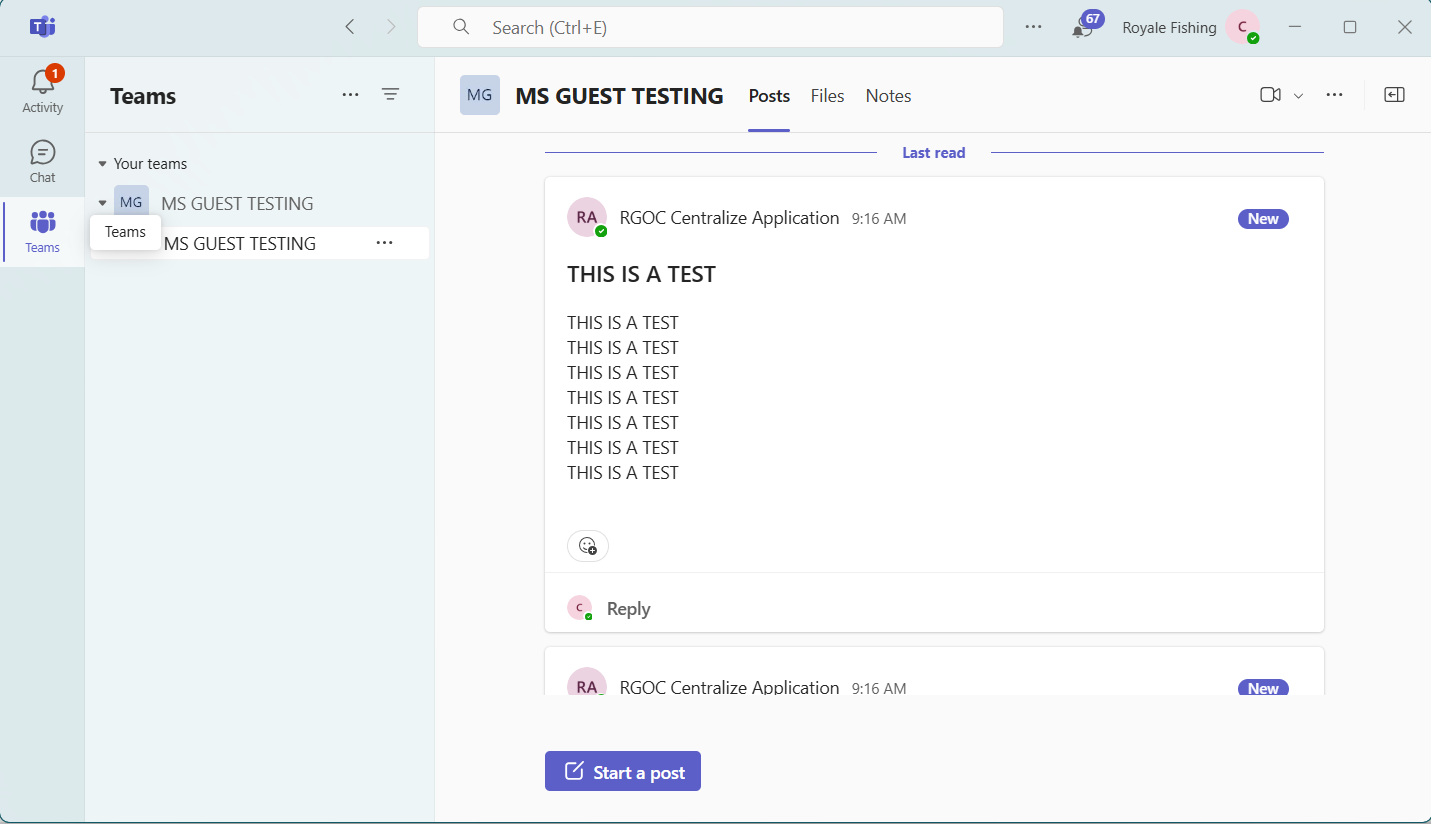Start a meeting with the video camera icon
This screenshot has height=824, width=1431.
[1270, 95]
